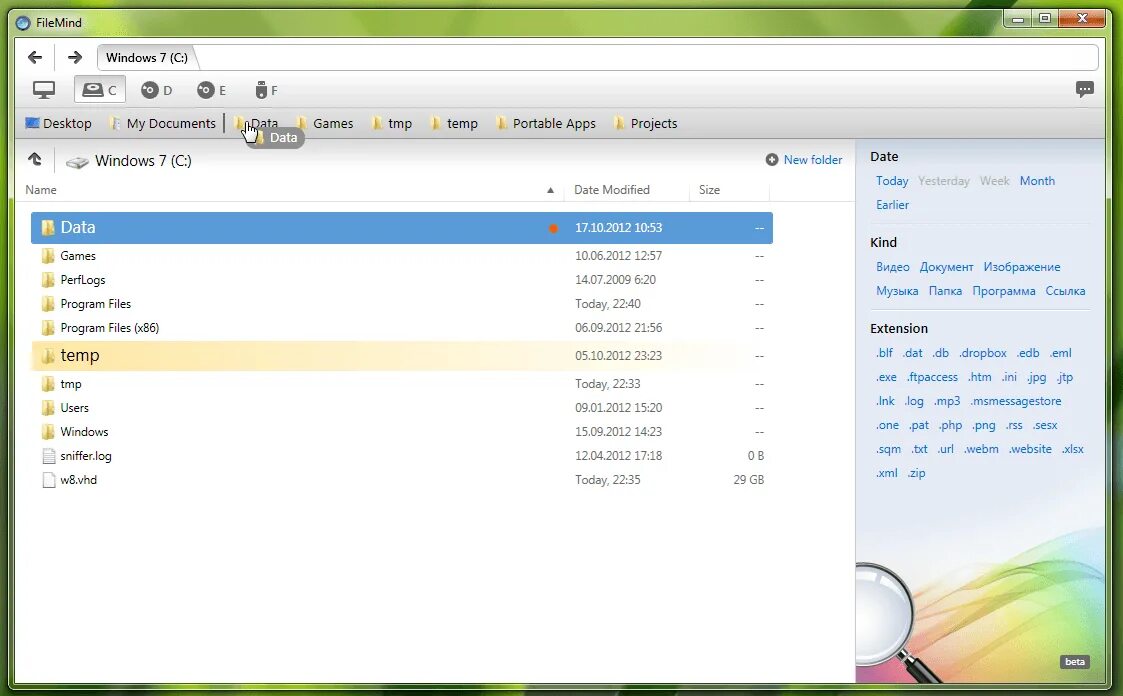1123x696 pixels.
Task: Filter by .txt extension
Action: click(x=920, y=449)
